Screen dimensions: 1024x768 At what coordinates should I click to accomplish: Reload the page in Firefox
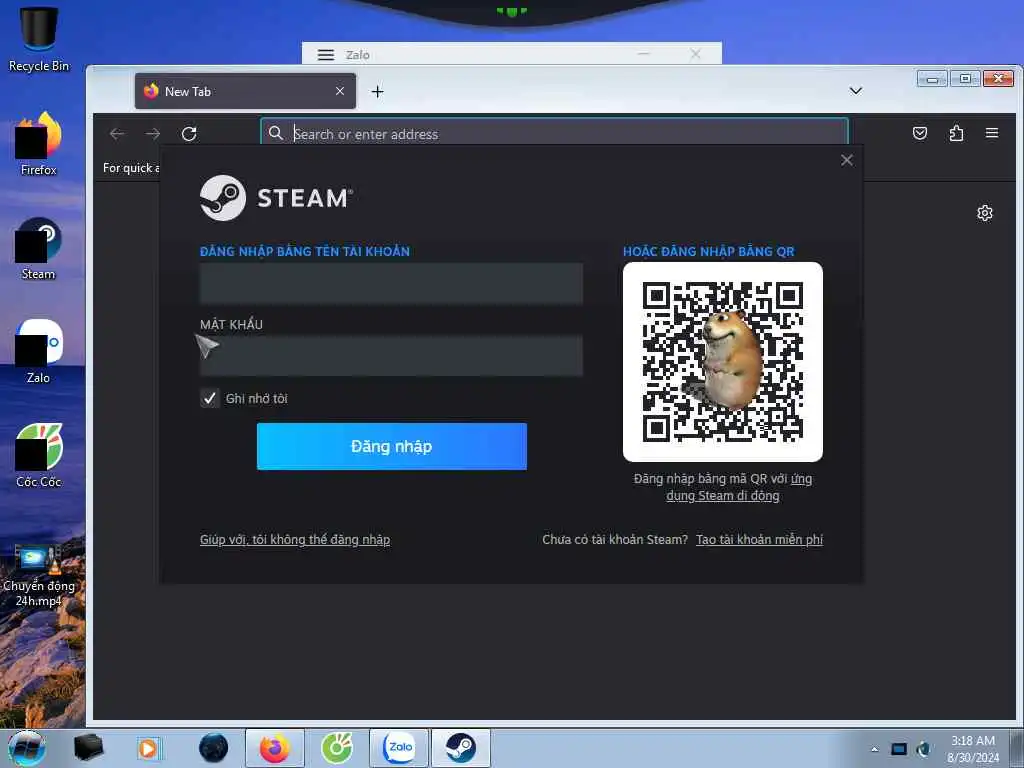pyautogui.click(x=189, y=134)
